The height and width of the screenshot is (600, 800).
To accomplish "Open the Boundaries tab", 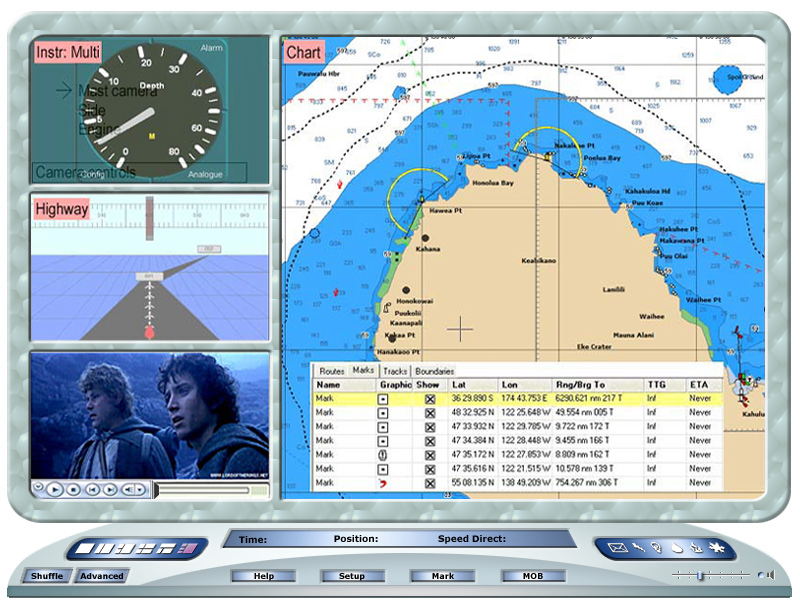I will coord(435,371).
